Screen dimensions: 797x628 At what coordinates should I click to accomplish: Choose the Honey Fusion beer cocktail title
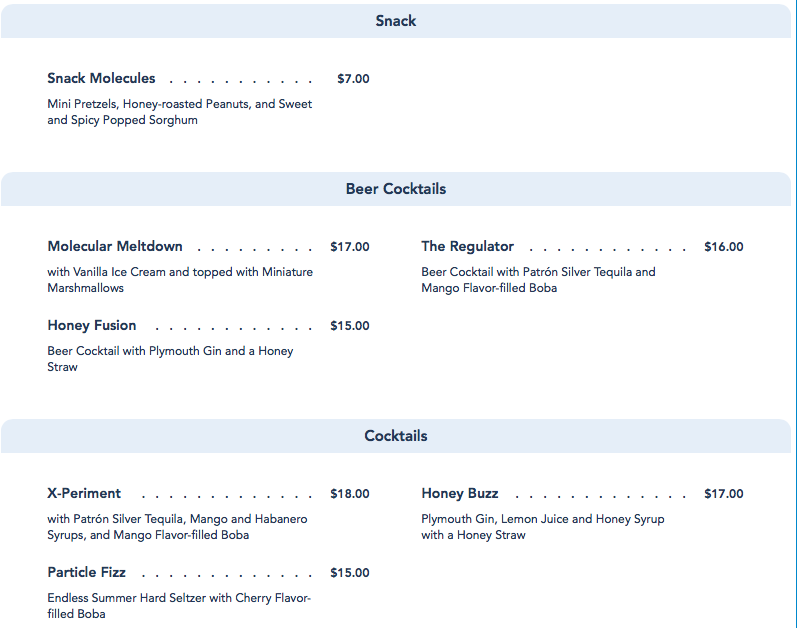[92, 326]
